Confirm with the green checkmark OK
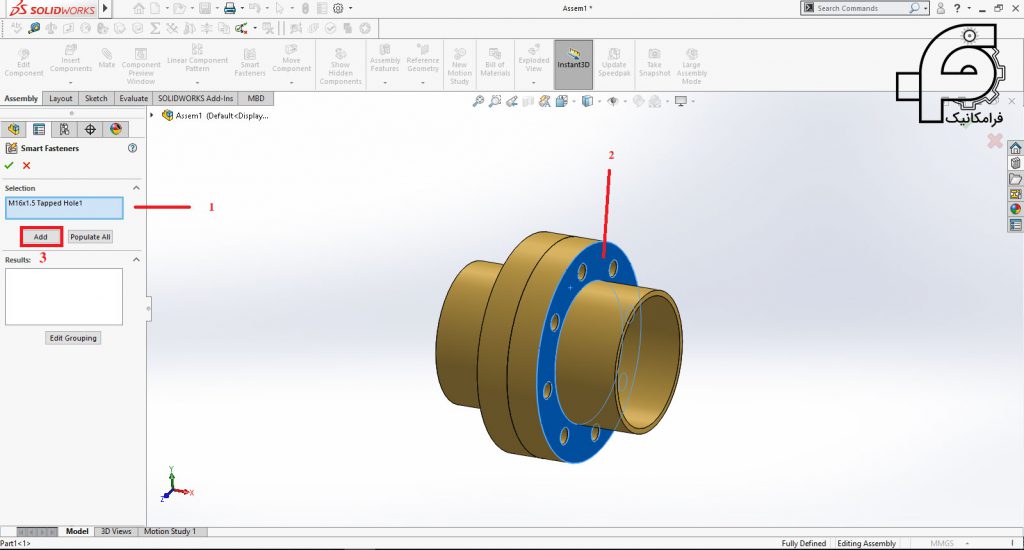 pos(8,165)
